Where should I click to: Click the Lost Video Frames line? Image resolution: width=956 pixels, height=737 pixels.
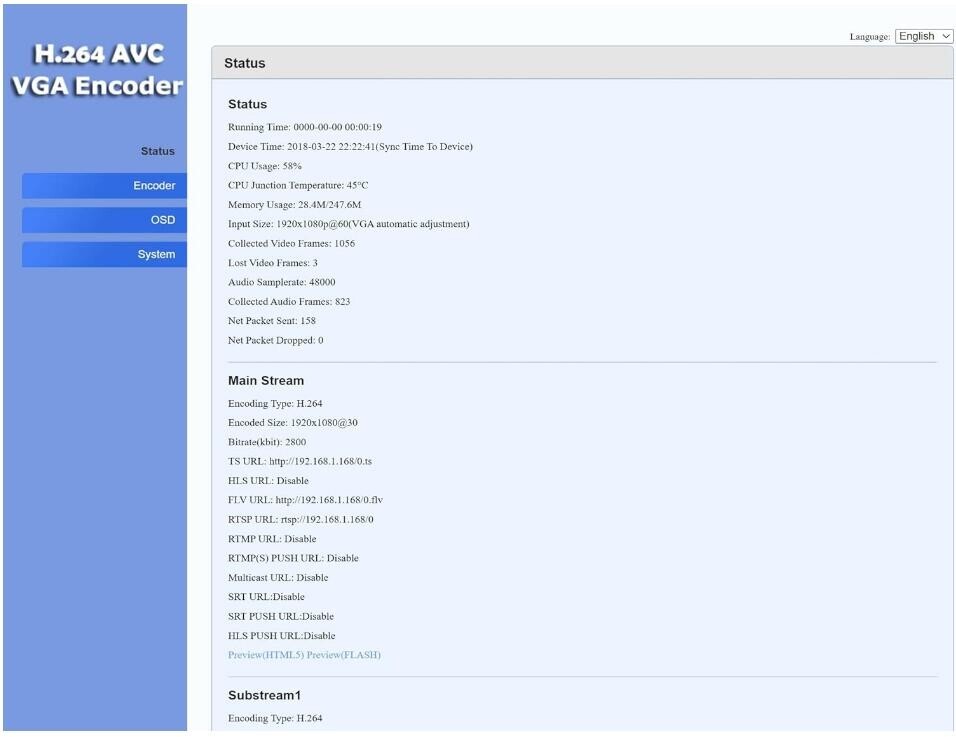click(x=273, y=263)
